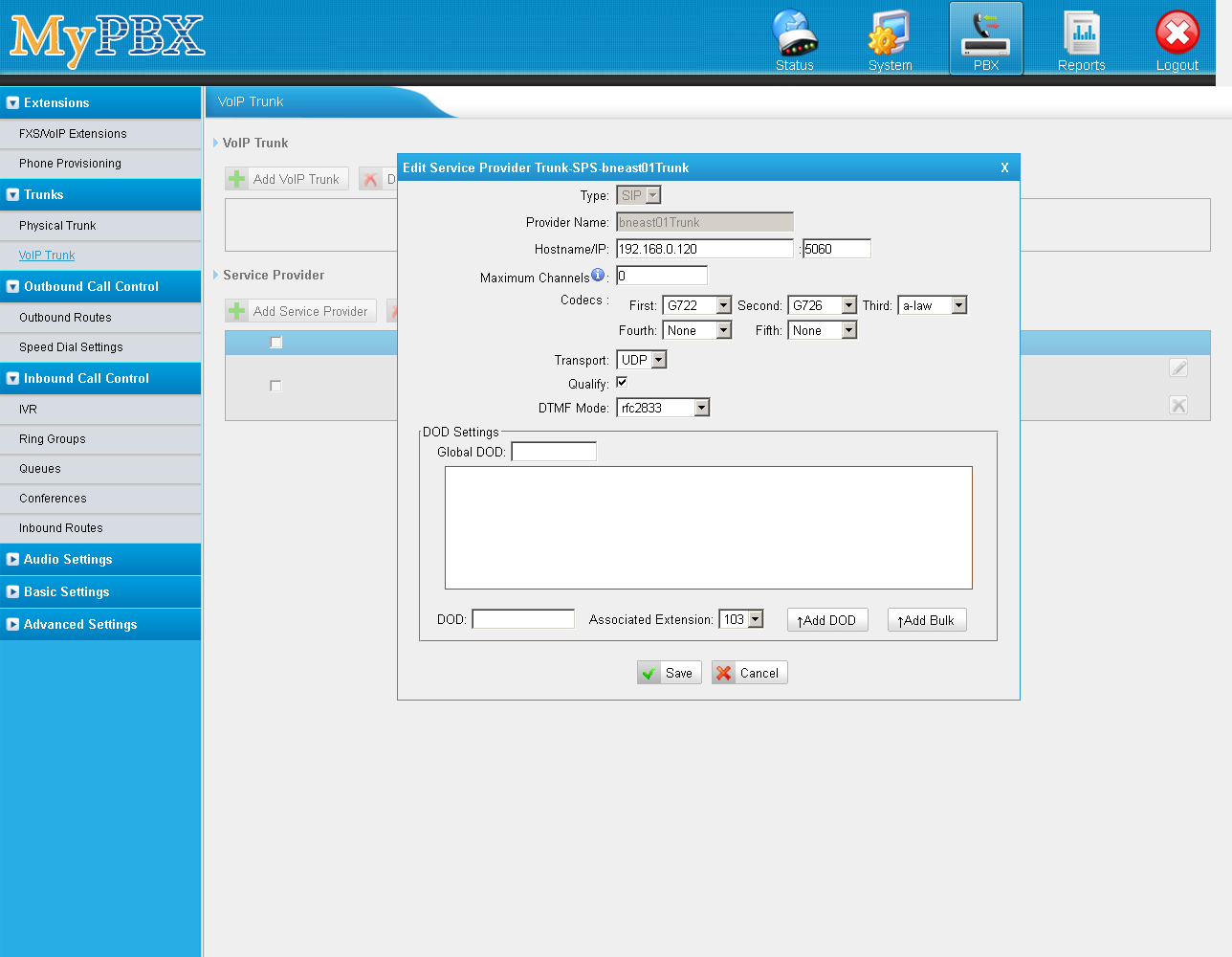Open the Status page icon
The height and width of the screenshot is (957, 1232).
click(x=795, y=38)
